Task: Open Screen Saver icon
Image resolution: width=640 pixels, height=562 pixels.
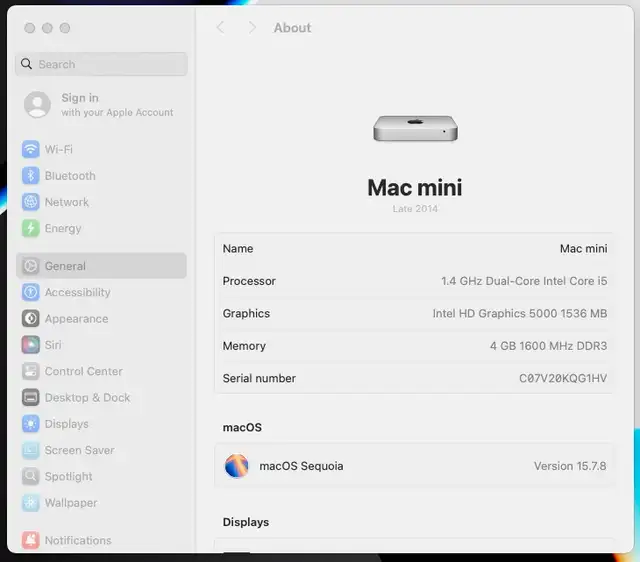Action: point(31,450)
